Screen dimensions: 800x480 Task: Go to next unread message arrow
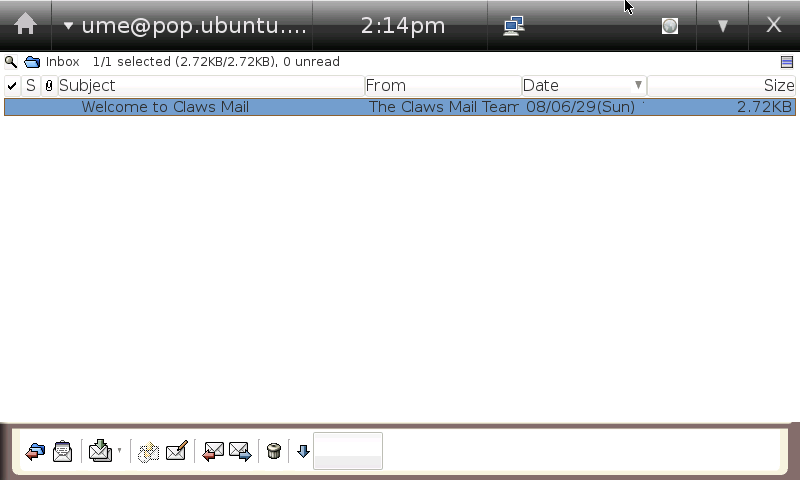coord(303,451)
